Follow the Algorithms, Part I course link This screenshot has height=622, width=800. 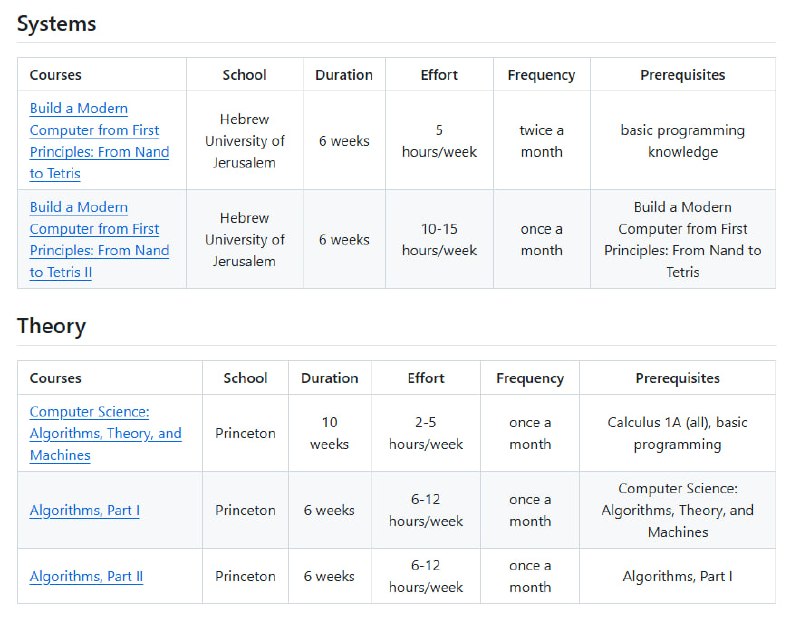84,510
